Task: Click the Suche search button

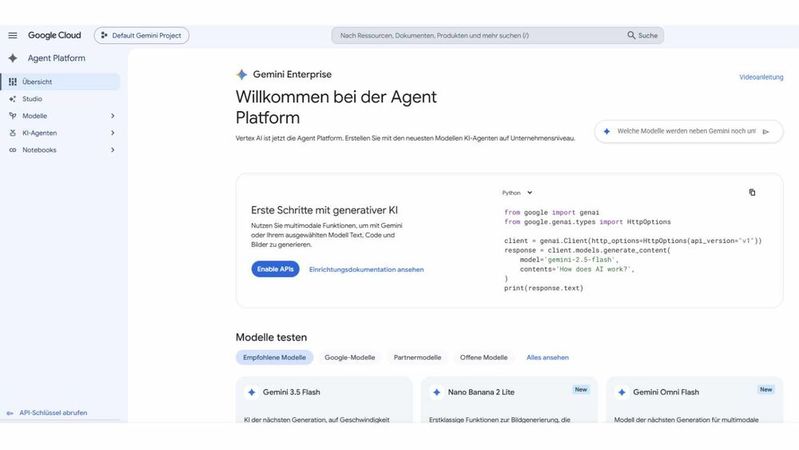Action: pos(642,36)
